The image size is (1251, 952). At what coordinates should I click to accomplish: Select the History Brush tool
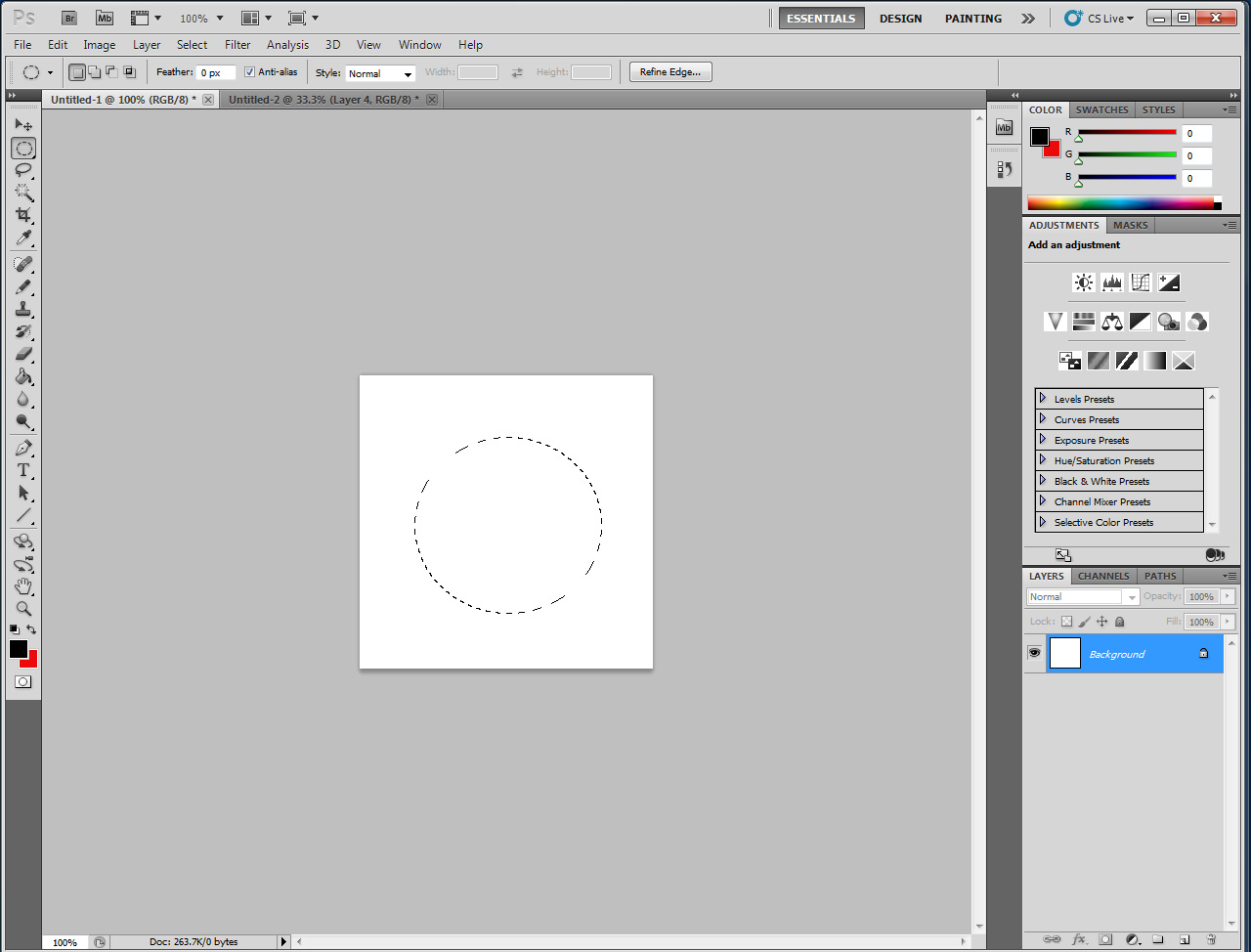(23, 331)
